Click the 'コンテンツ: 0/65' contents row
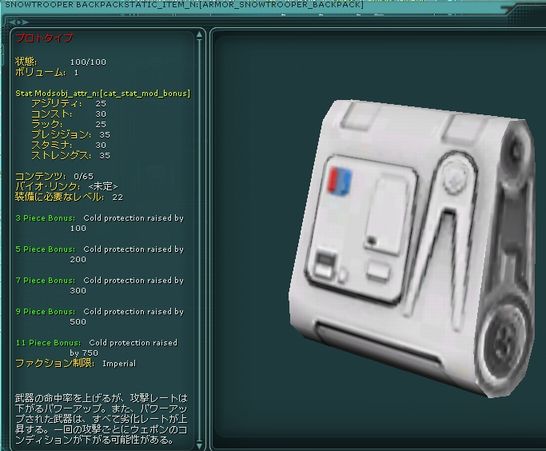 click(x=55, y=176)
